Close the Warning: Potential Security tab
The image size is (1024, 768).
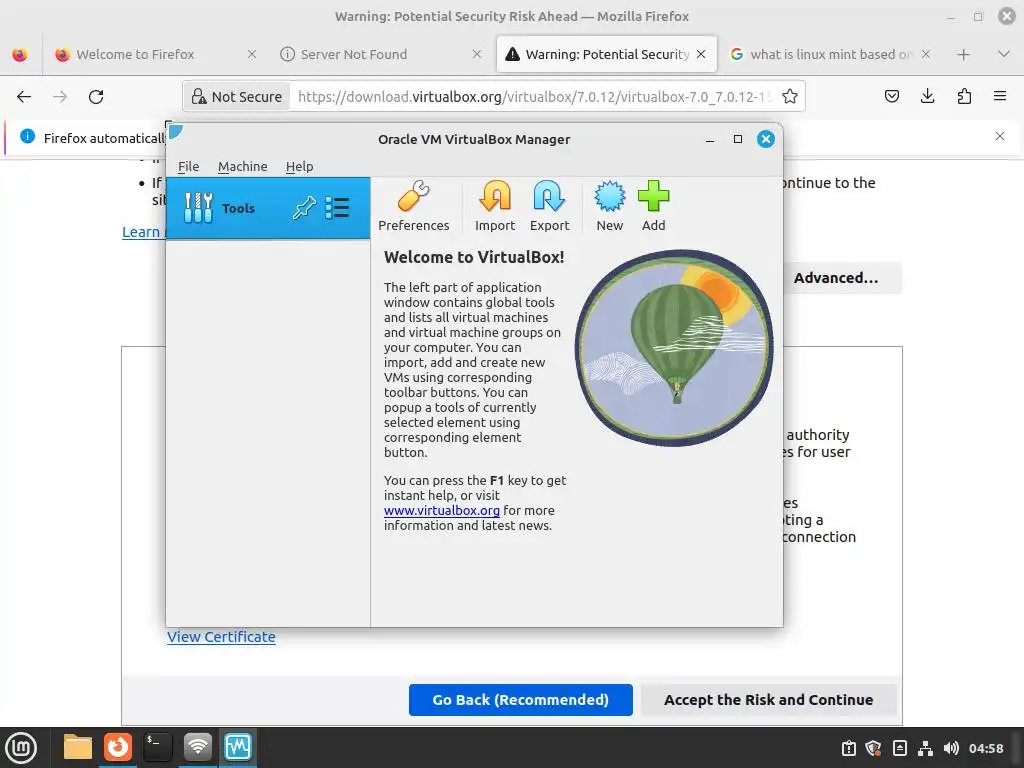point(701,54)
